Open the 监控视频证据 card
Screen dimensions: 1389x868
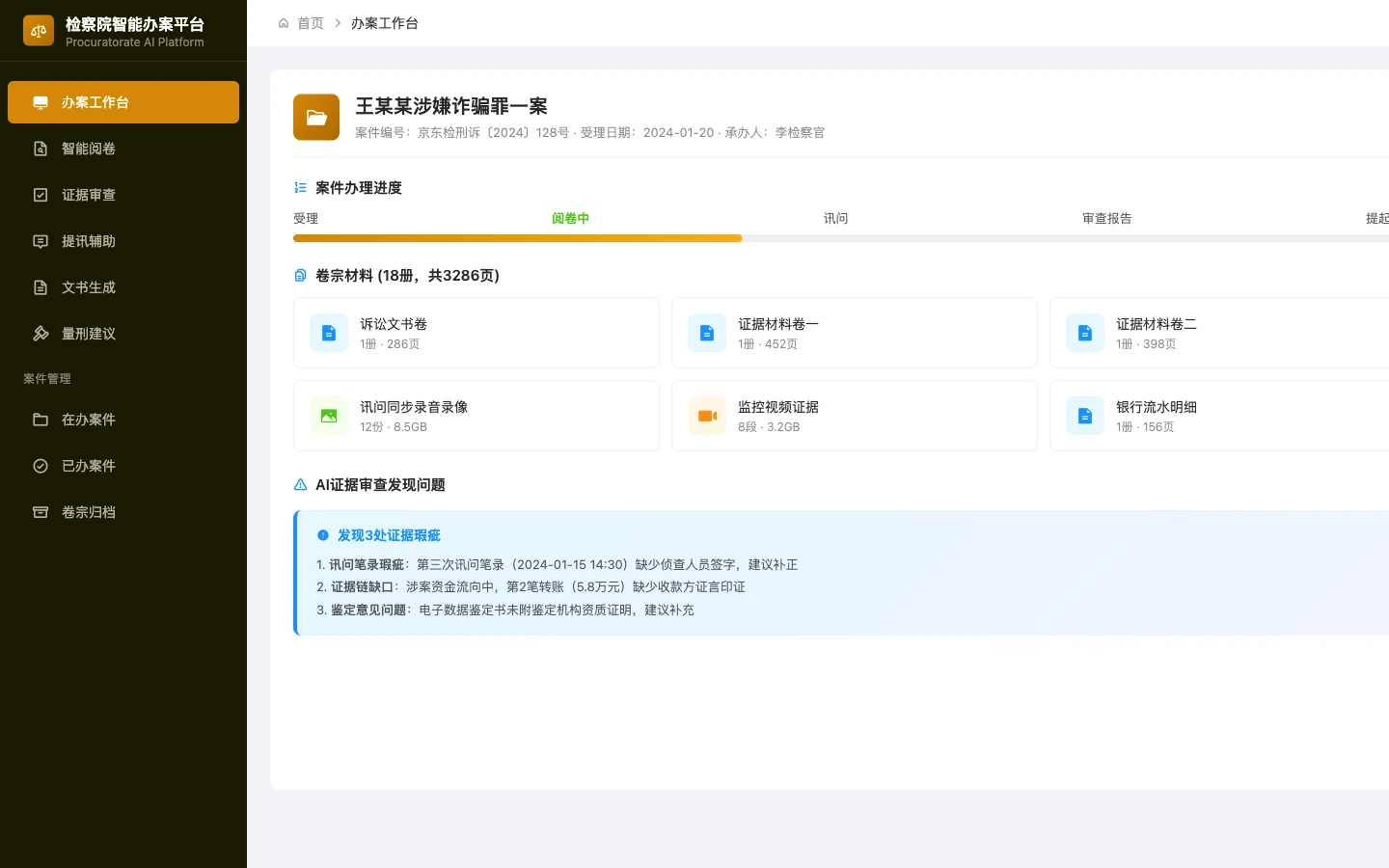point(855,416)
